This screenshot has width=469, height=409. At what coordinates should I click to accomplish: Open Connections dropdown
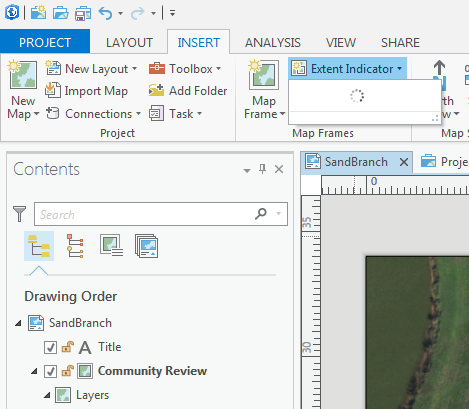pos(93,114)
